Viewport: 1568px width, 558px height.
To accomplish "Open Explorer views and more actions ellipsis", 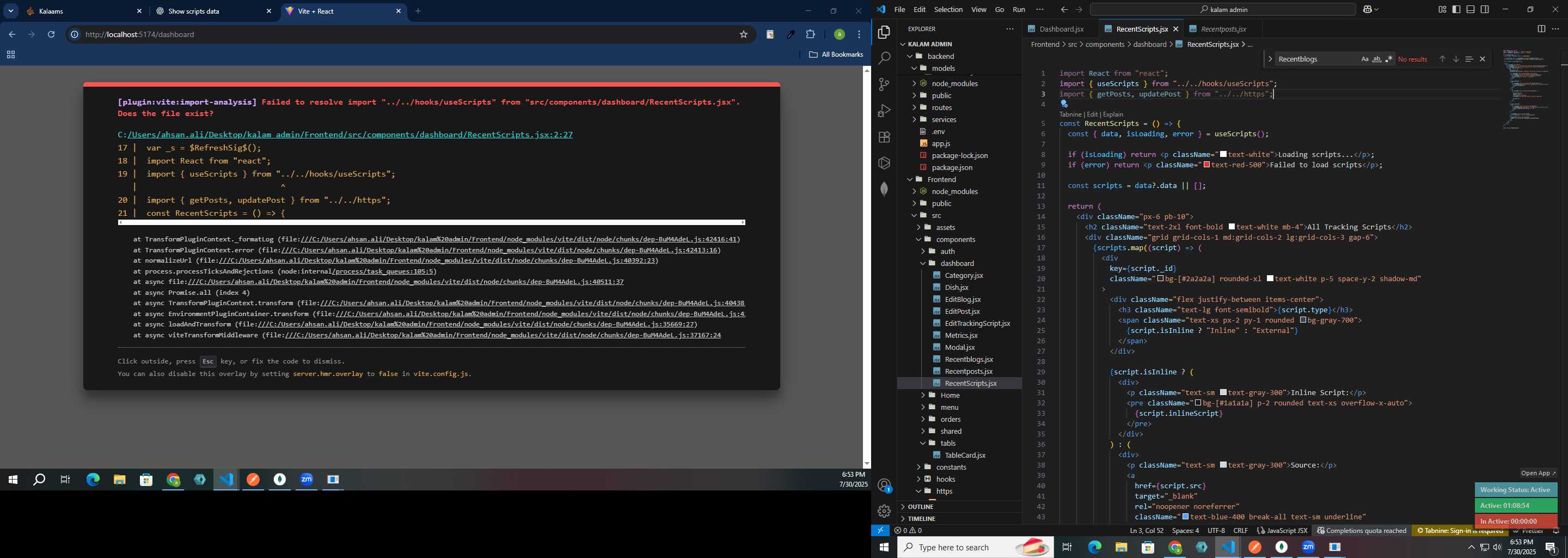I will pos(1009,29).
